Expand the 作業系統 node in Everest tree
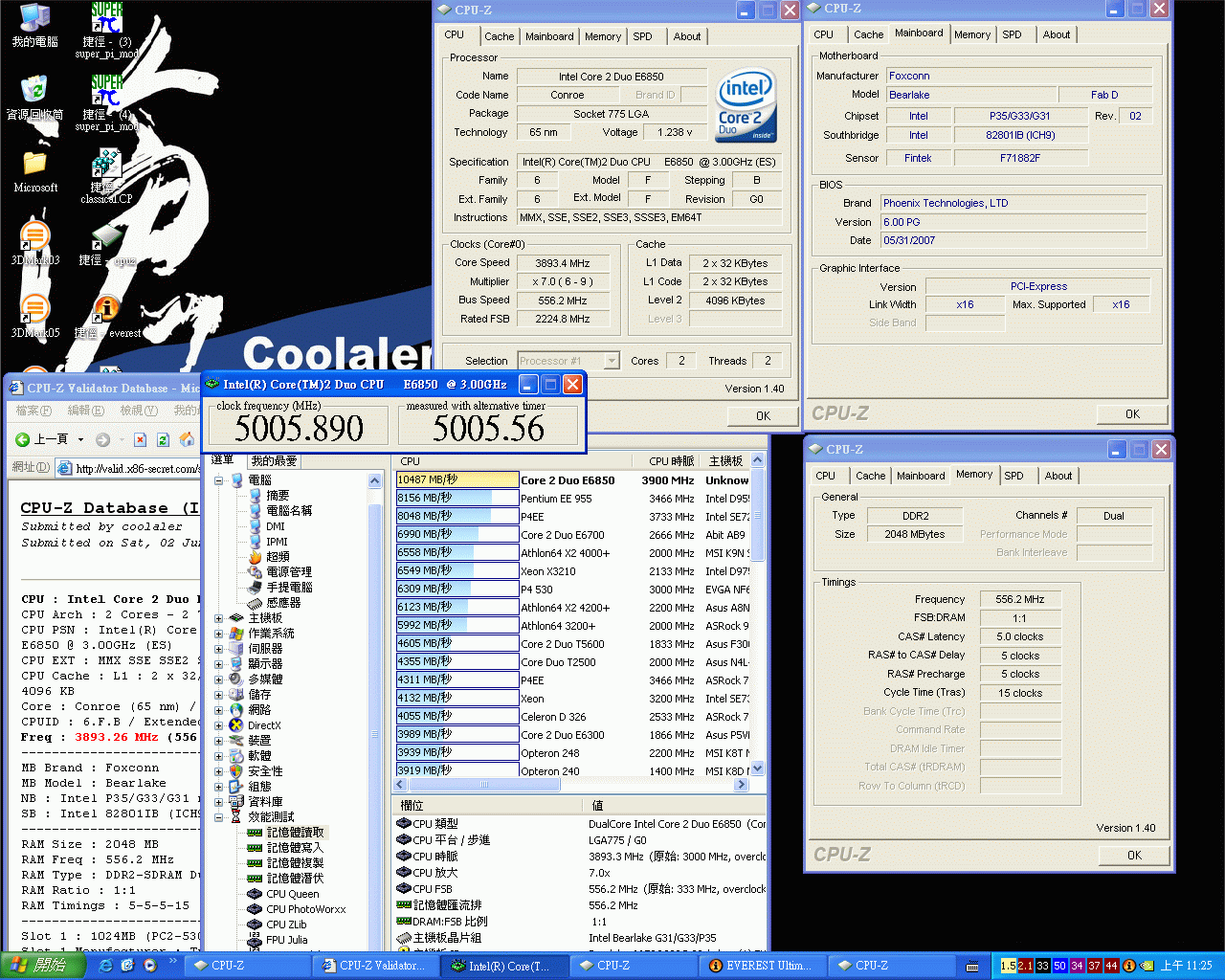This screenshot has width=1225, height=980. point(219,634)
